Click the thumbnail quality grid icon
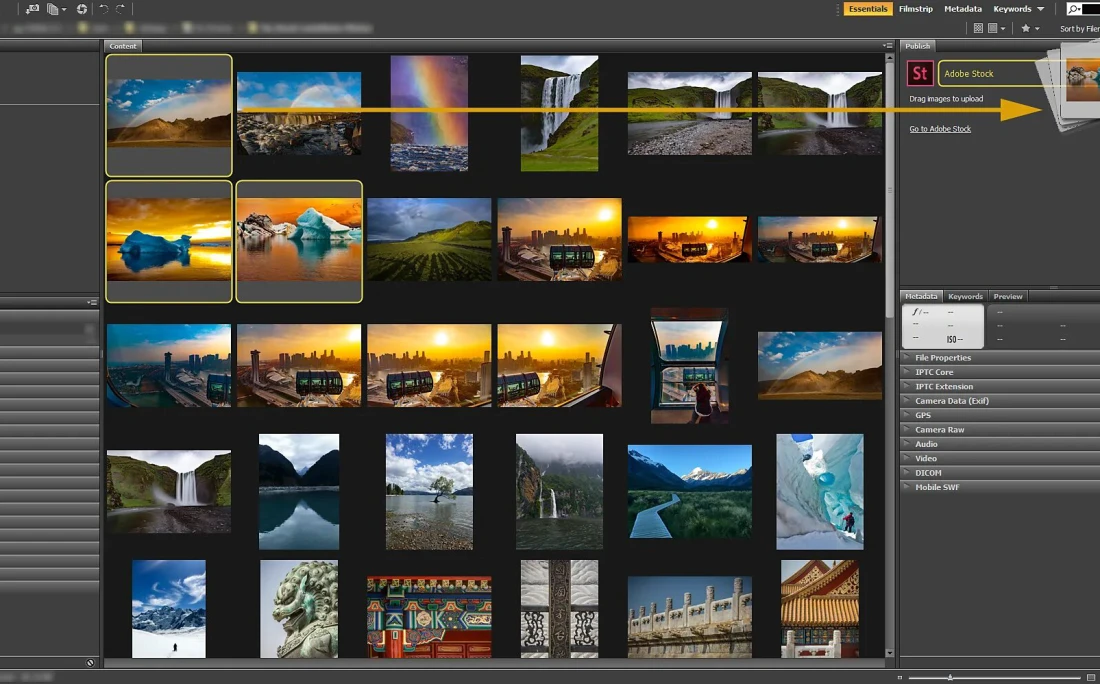The height and width of the screenshot is (684, 1100). (978, 29)
